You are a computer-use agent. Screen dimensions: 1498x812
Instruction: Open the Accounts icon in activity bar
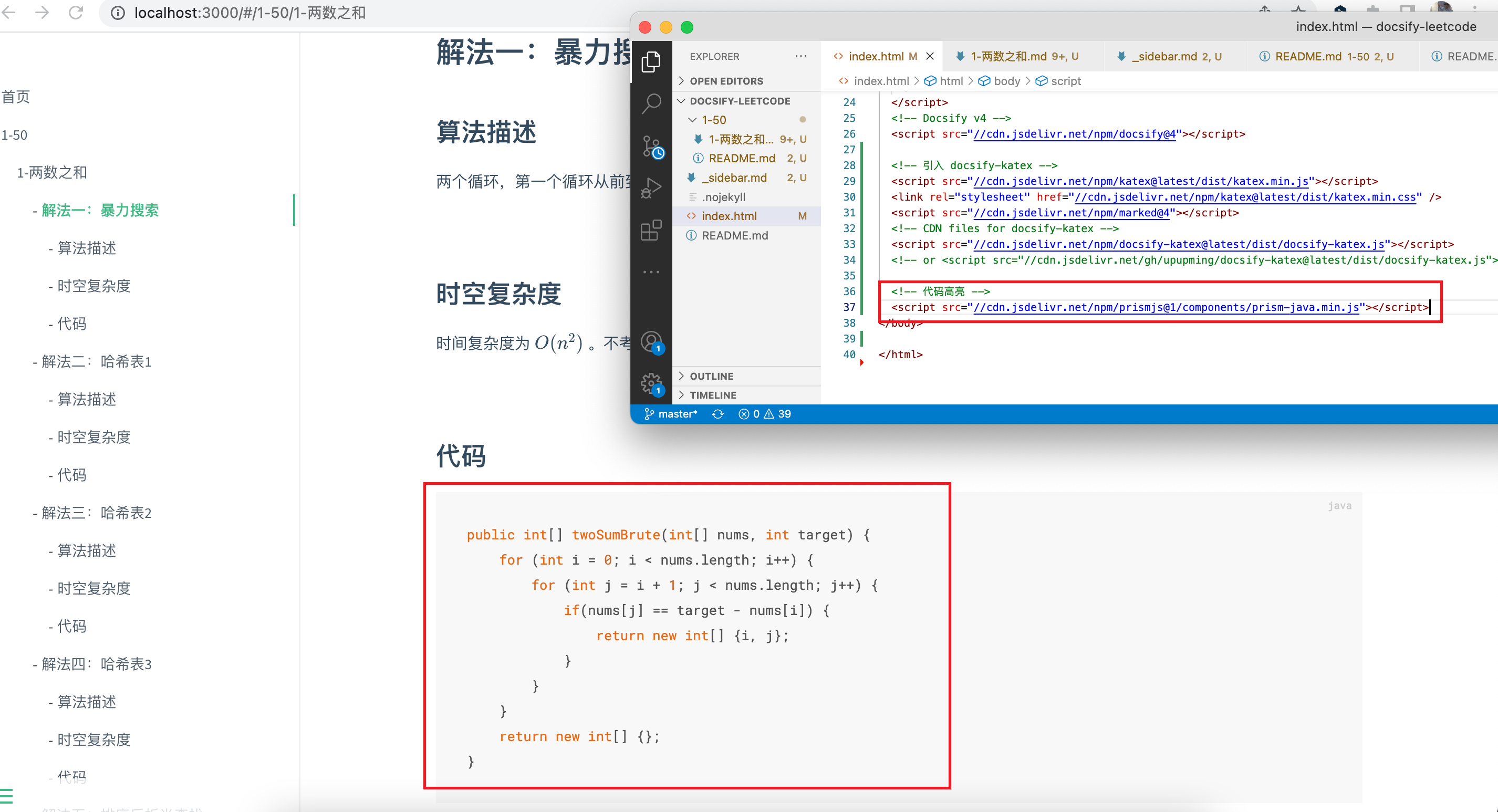tap(651, 342)
